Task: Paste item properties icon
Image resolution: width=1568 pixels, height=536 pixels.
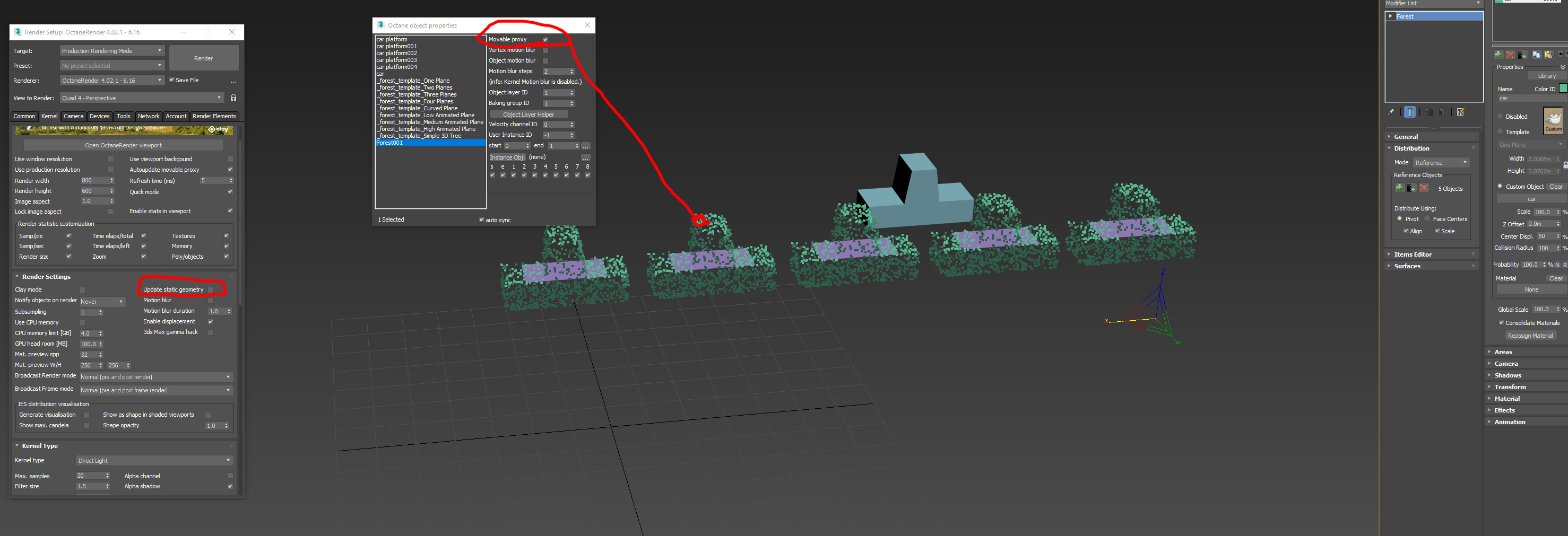Action: (1548, 54)
